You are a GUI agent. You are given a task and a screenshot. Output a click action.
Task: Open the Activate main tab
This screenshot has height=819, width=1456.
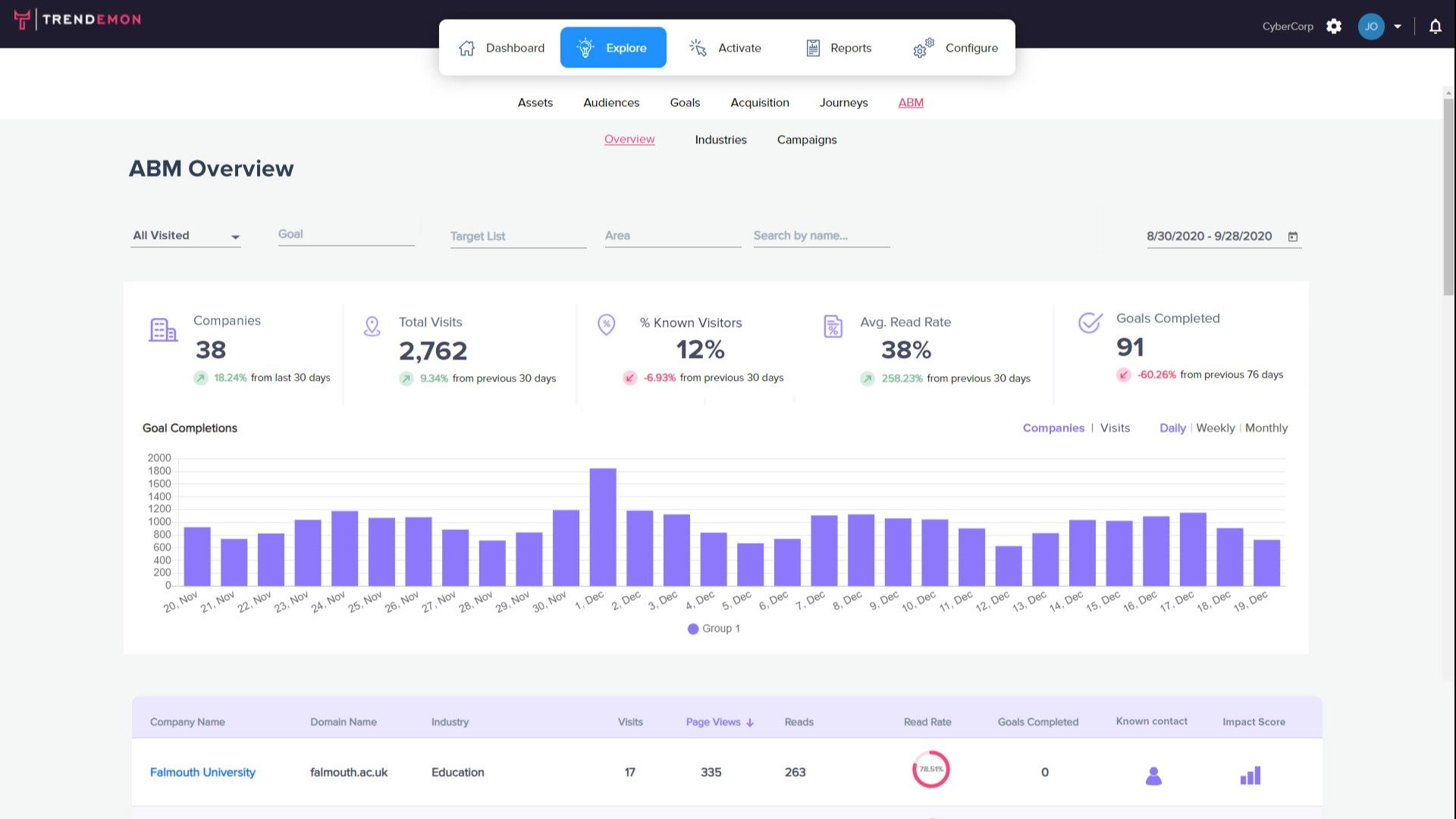[725, 48]
